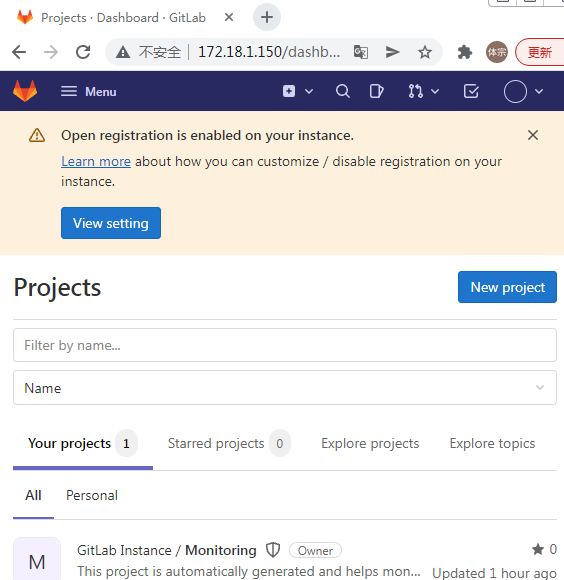Screen dimensions: 564x580
Task: Open the merge requests icon
Action: click(x=415, y=91)
